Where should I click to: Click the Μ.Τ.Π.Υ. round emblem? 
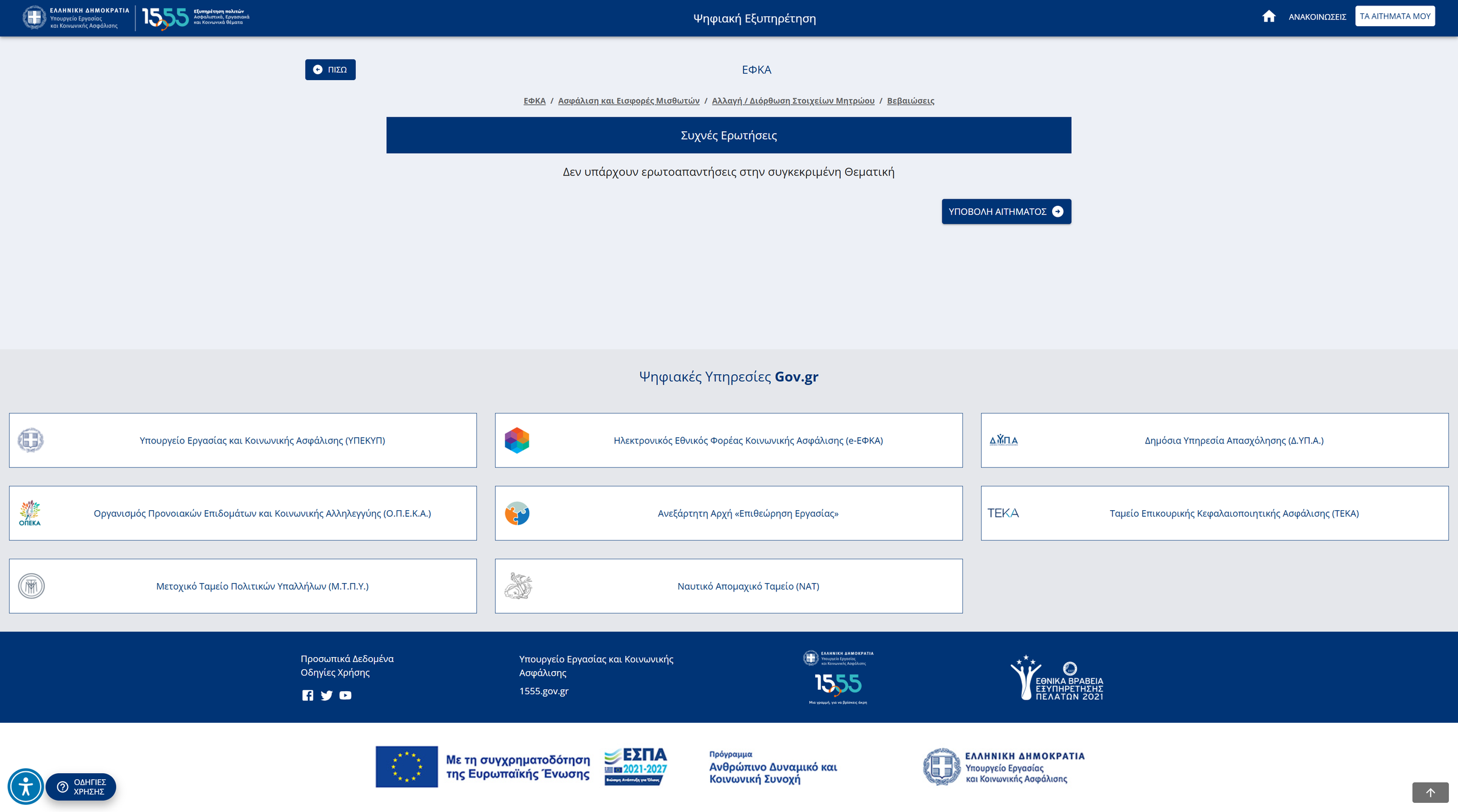point(31,586)
